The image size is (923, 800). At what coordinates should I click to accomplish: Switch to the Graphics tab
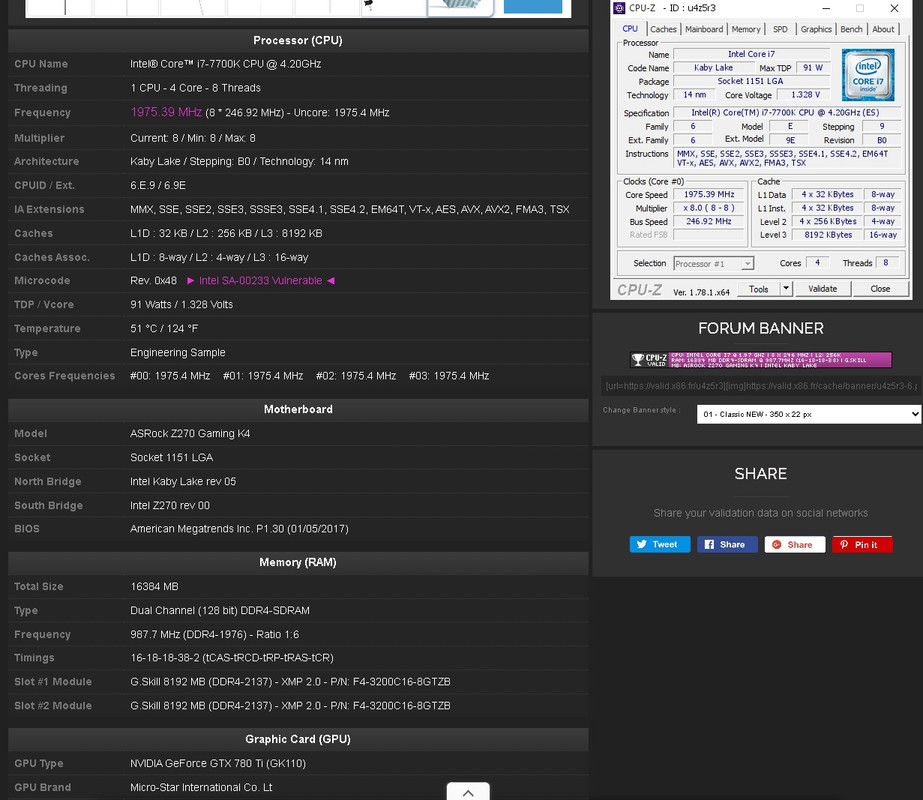click(816, 29)
